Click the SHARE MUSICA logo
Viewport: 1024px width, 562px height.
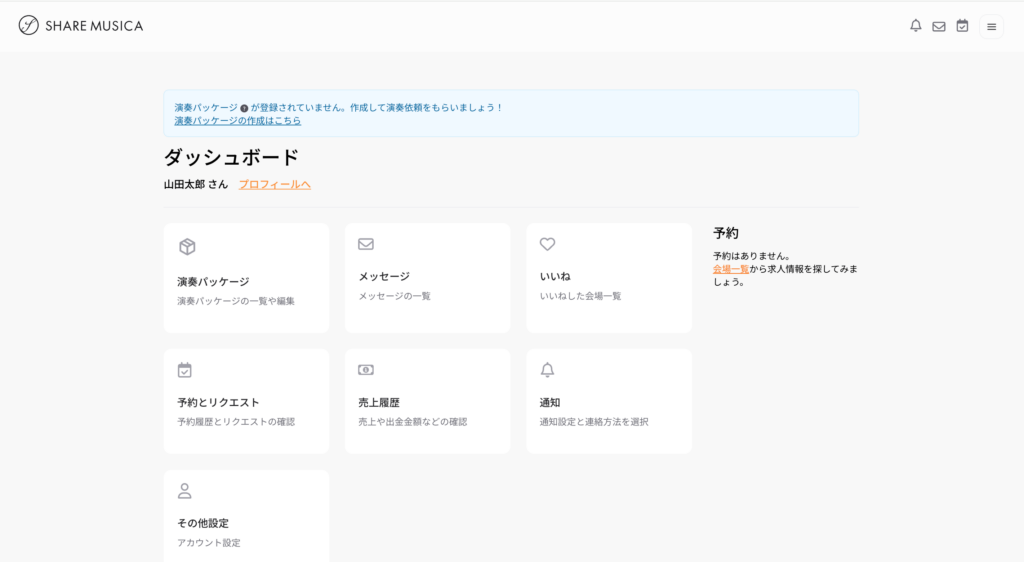81,26
